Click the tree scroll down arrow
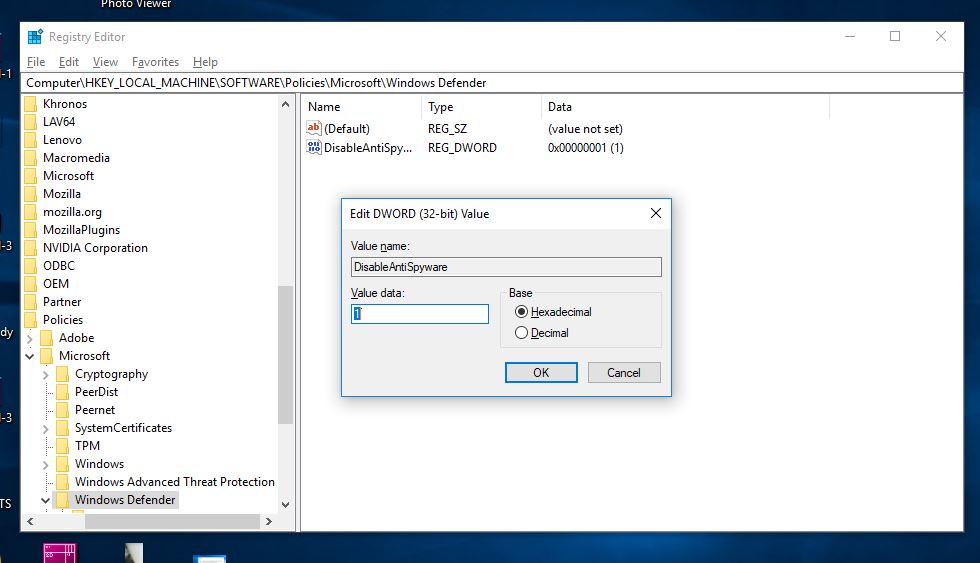The width and height of the screenshot is (980, 563). tap(286, 505)
